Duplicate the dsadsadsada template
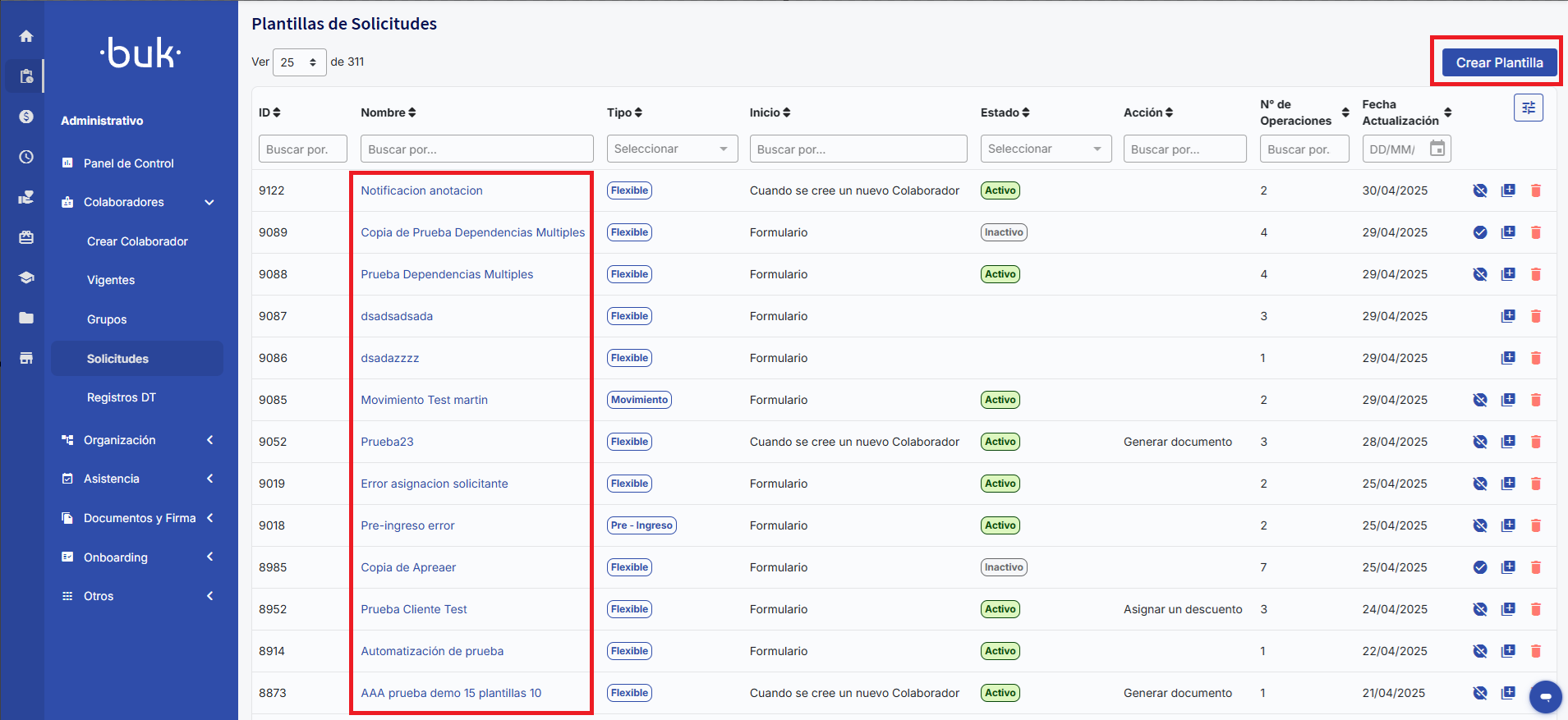 [x=1508, y=316]
